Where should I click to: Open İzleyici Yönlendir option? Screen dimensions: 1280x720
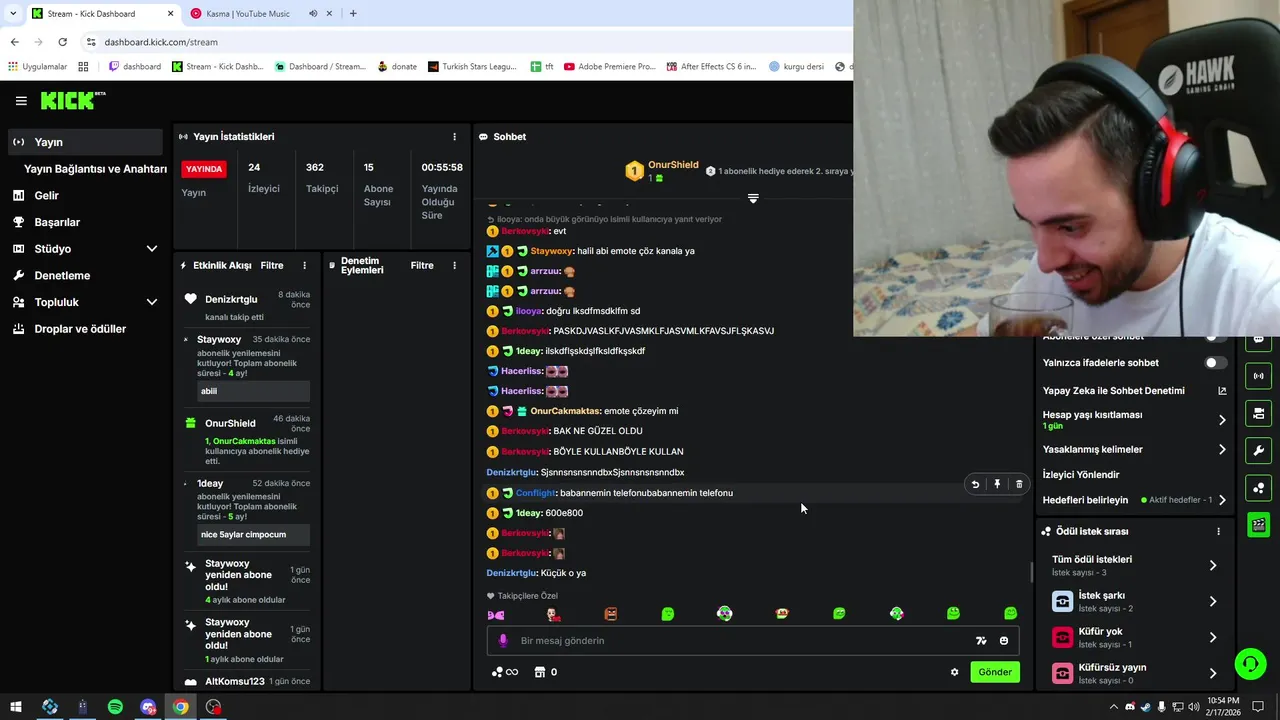click(x=1081, y=475)
